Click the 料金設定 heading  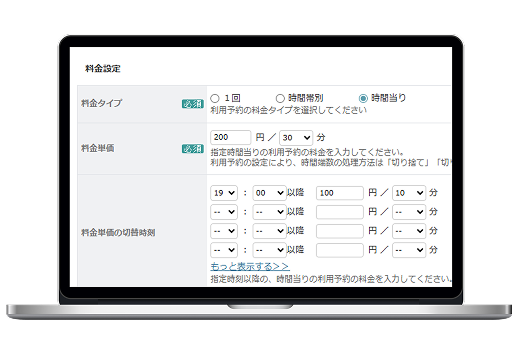pyautogui.click(x=103, y=69)
